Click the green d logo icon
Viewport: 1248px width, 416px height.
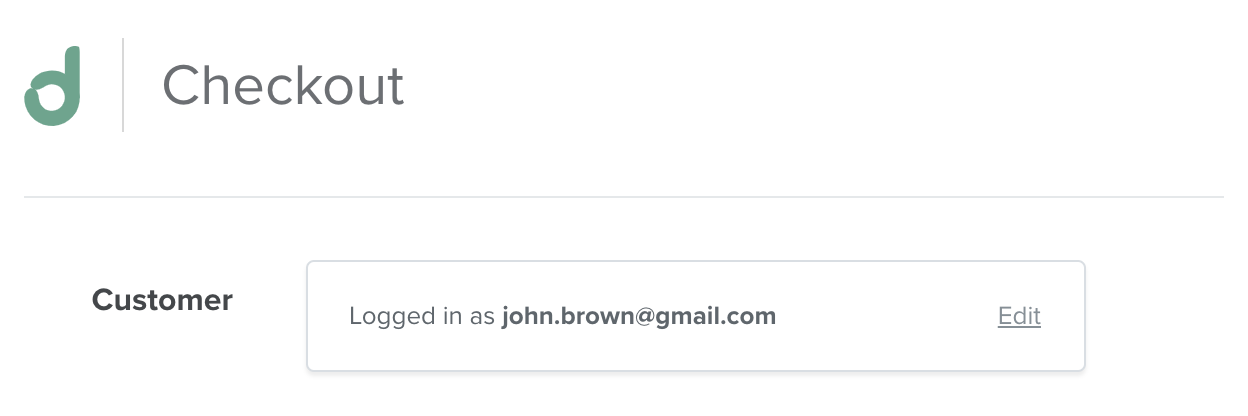(x=52, y=86)
